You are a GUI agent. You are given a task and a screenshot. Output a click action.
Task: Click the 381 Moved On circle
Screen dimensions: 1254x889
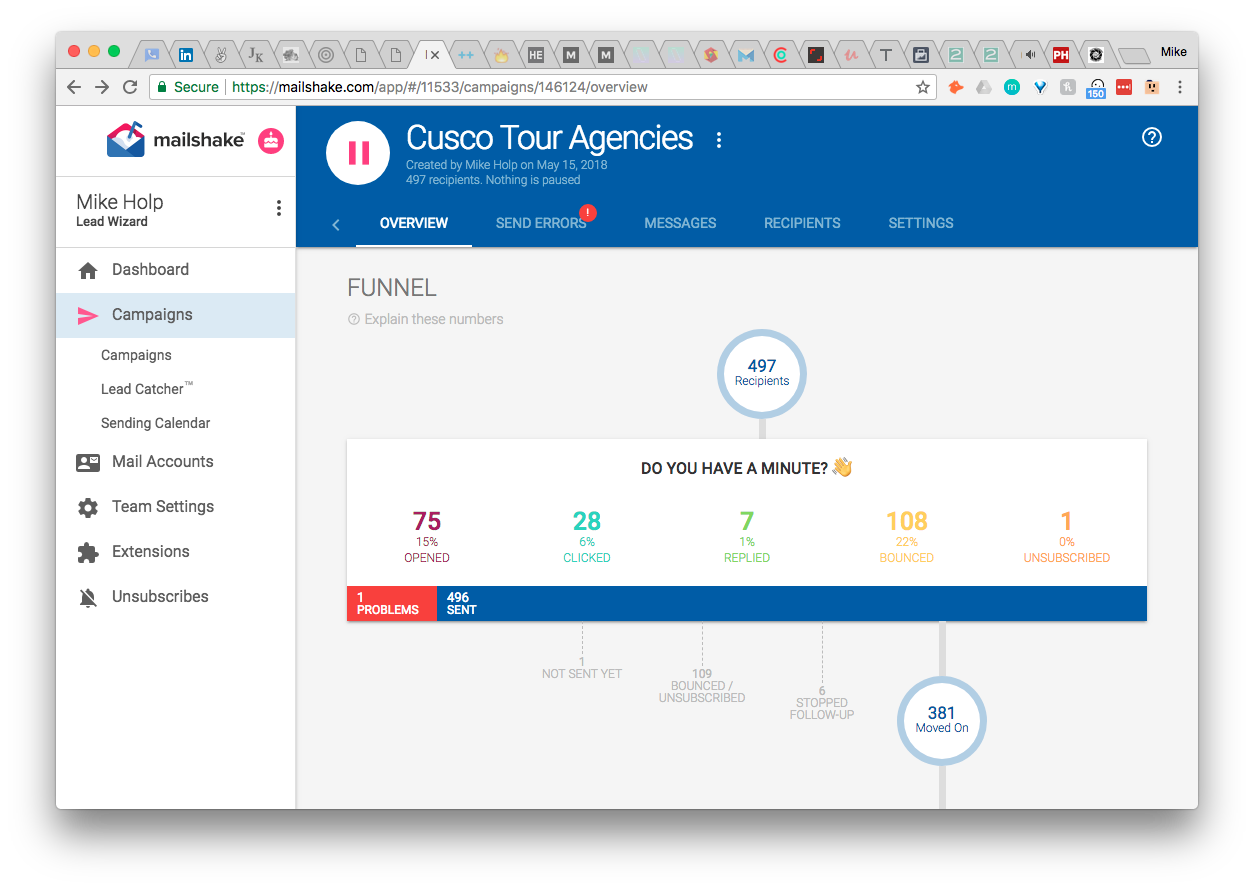pos(941,720)
